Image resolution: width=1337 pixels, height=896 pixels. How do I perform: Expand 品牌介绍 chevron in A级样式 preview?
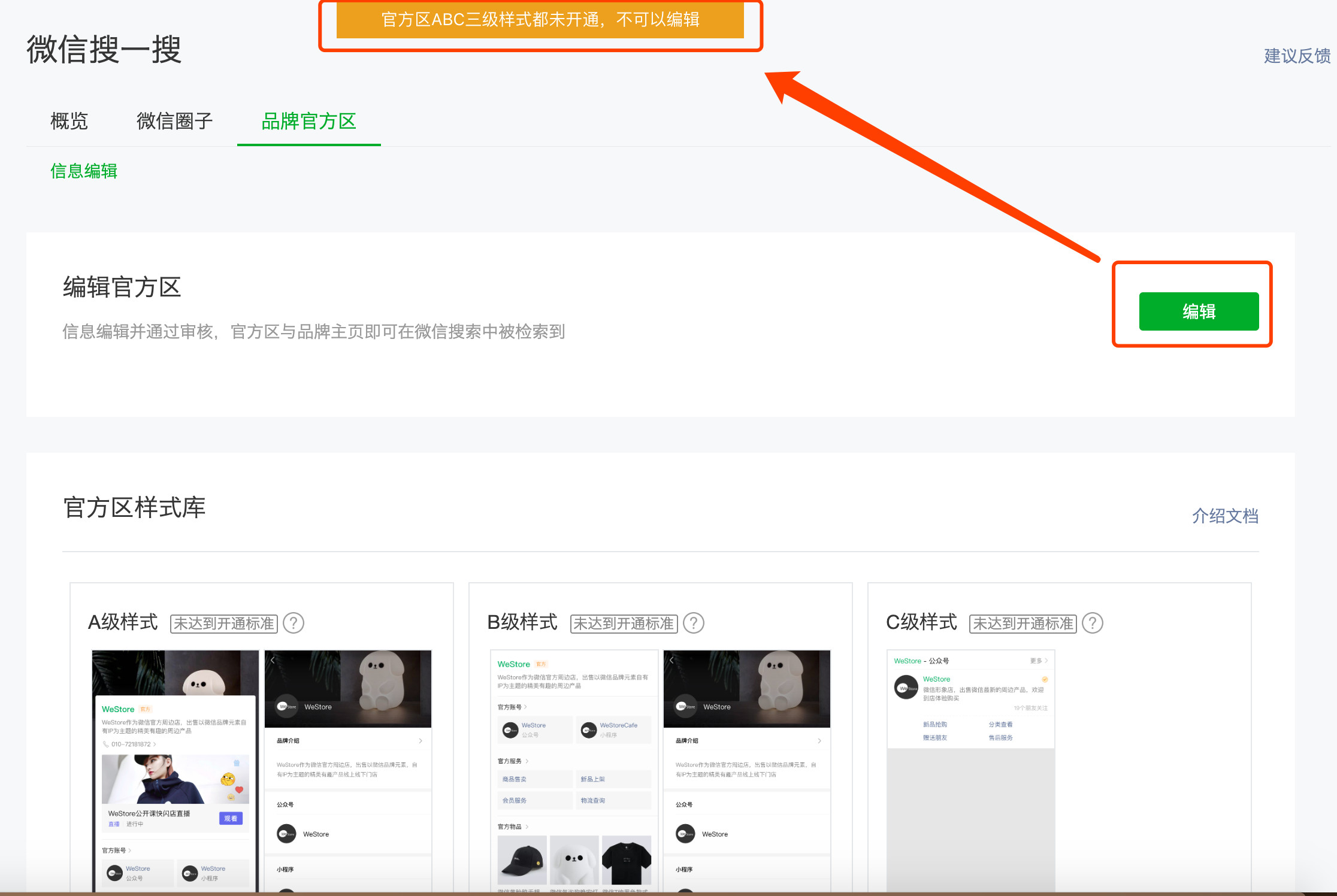pyautogui.click(x=421, y=741)
